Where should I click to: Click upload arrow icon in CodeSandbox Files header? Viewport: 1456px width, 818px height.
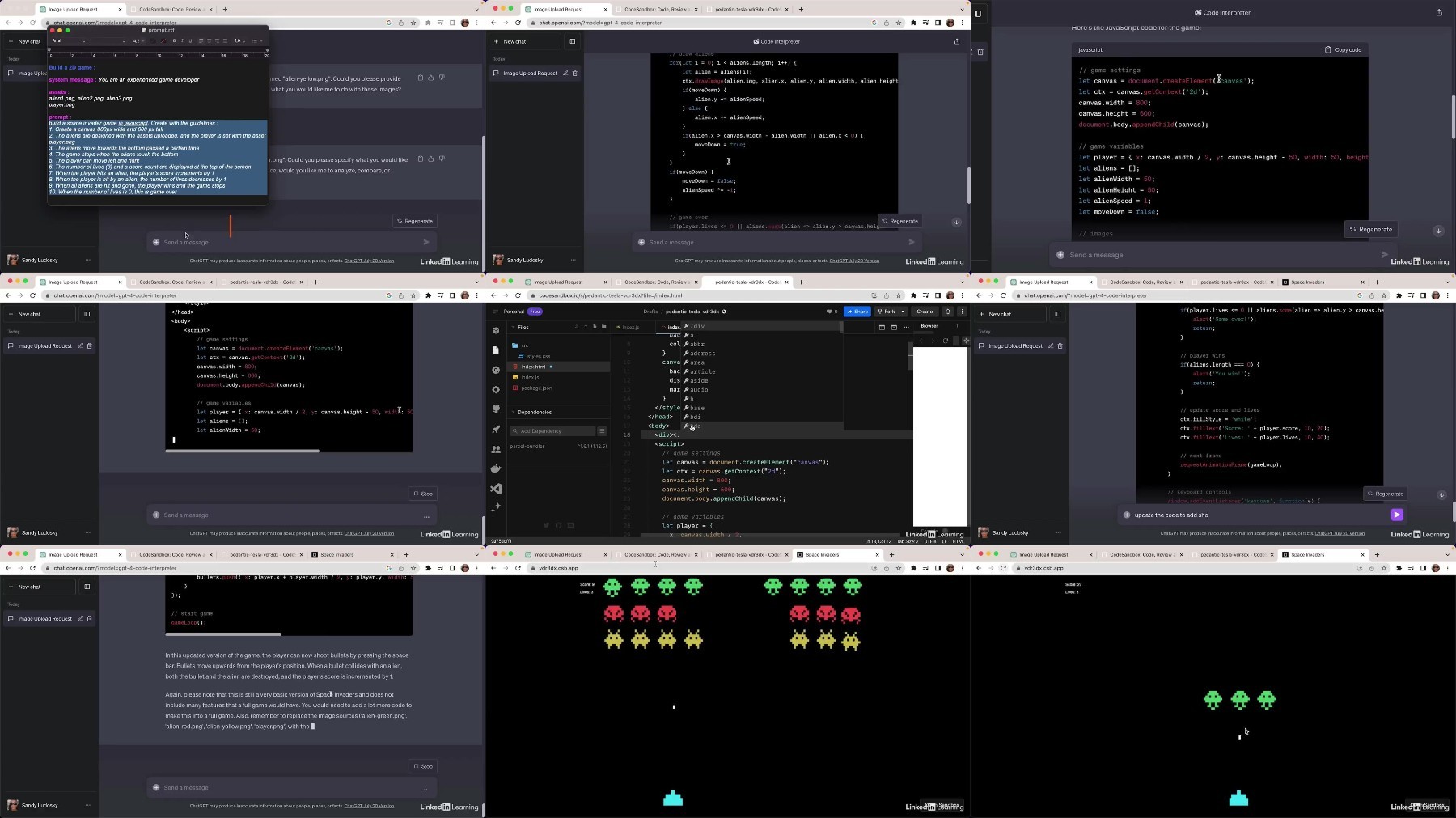click(586, 327)
